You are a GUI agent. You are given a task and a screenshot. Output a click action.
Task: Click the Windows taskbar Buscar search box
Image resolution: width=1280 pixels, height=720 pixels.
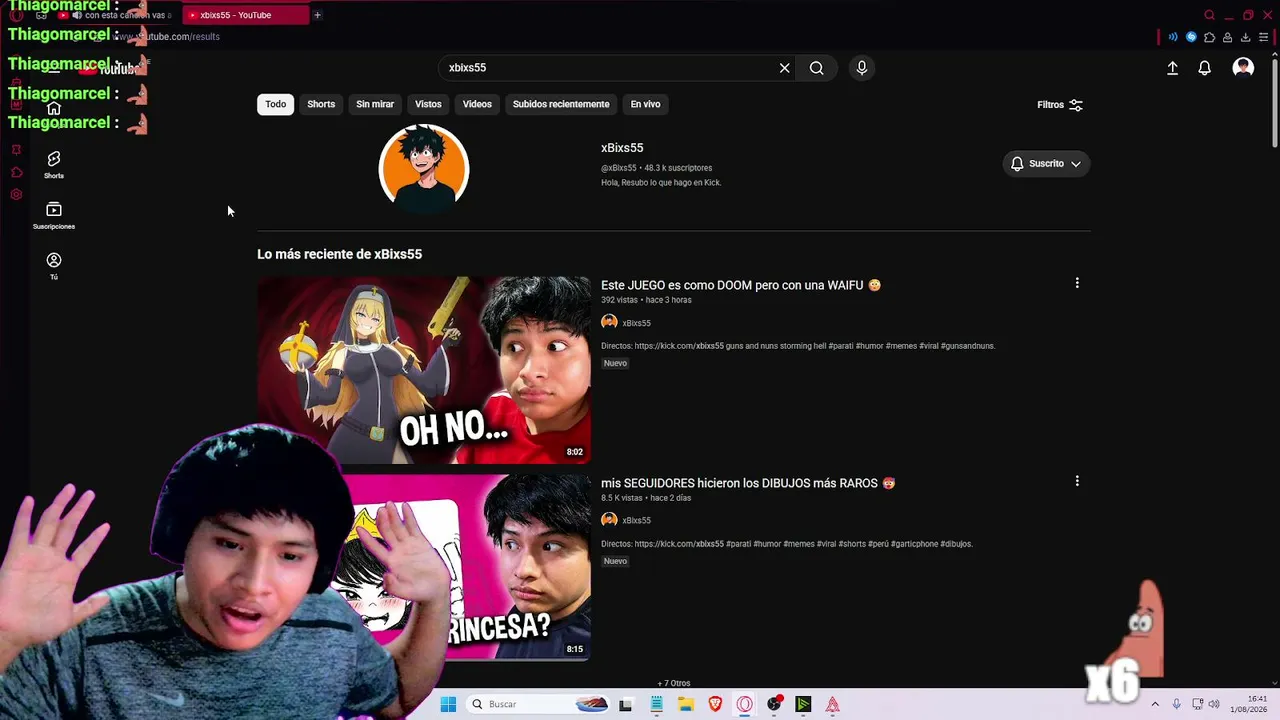pos(538,704)
